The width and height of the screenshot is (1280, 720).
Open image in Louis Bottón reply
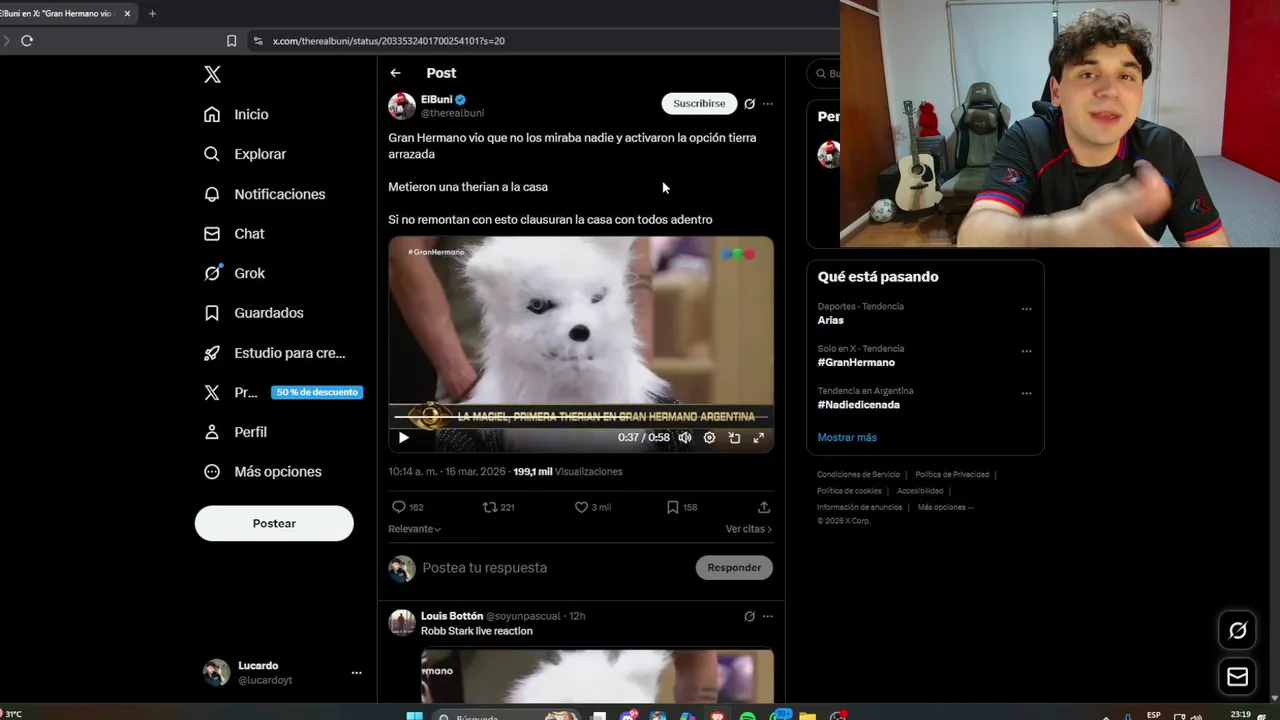[597, 676]
